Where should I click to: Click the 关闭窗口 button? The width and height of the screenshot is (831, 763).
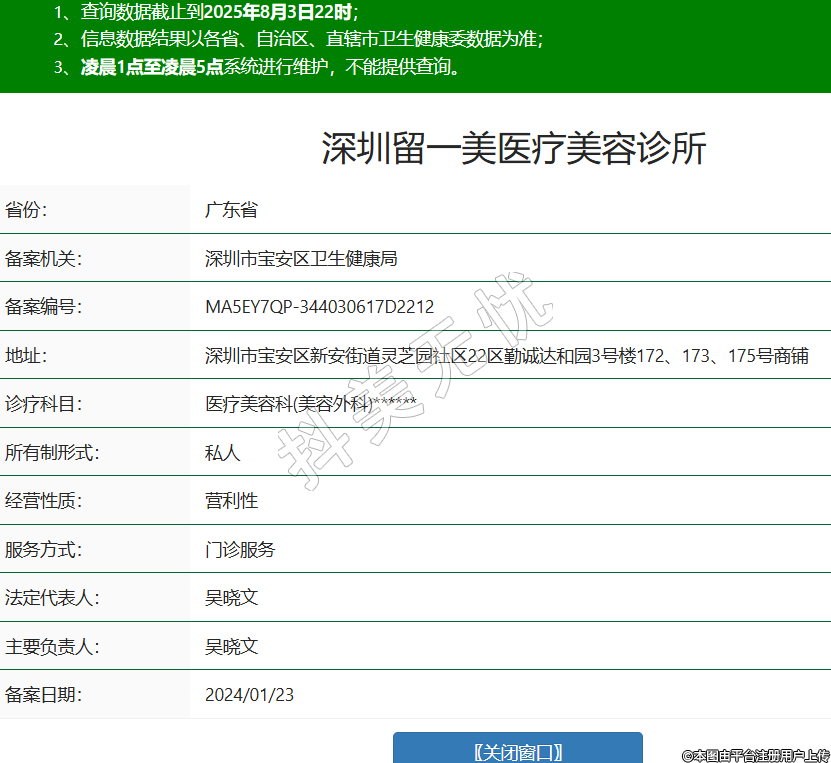click(517, 751)
